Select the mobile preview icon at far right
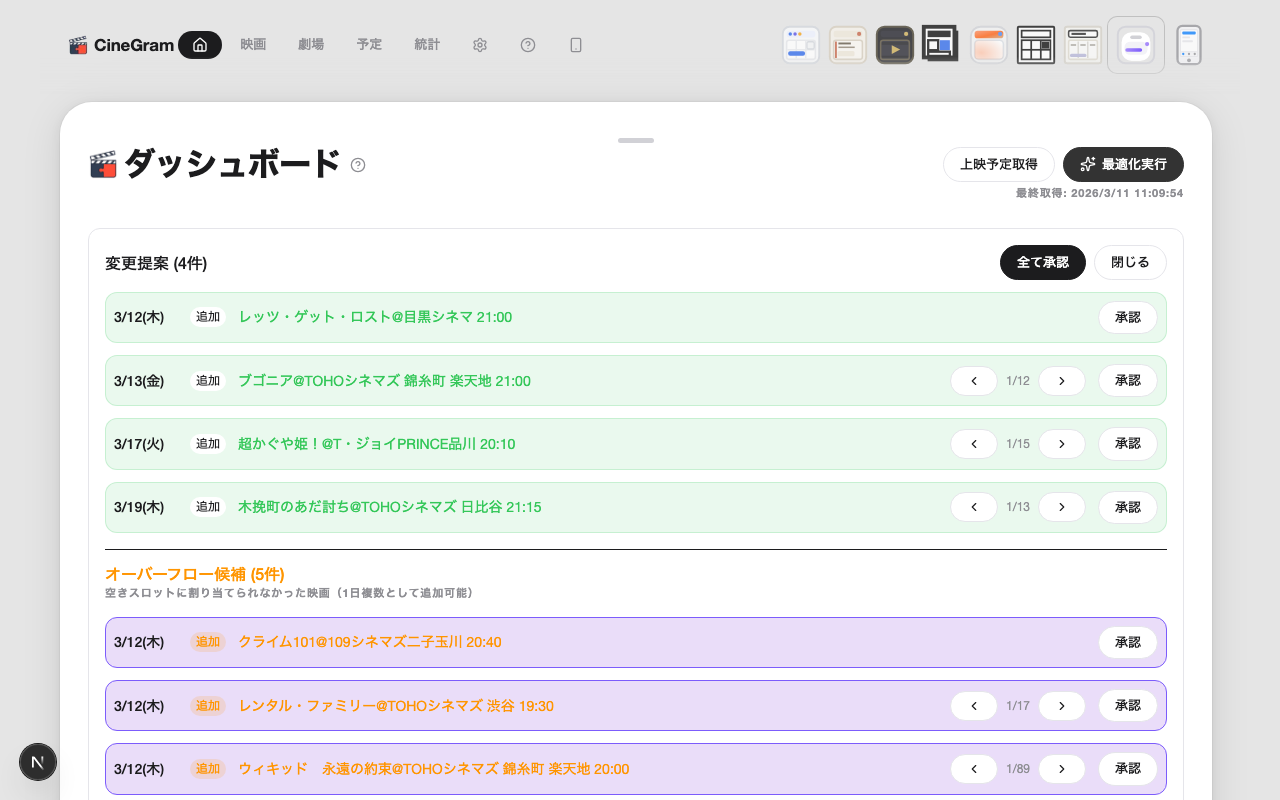 (x=1188, y=44)
